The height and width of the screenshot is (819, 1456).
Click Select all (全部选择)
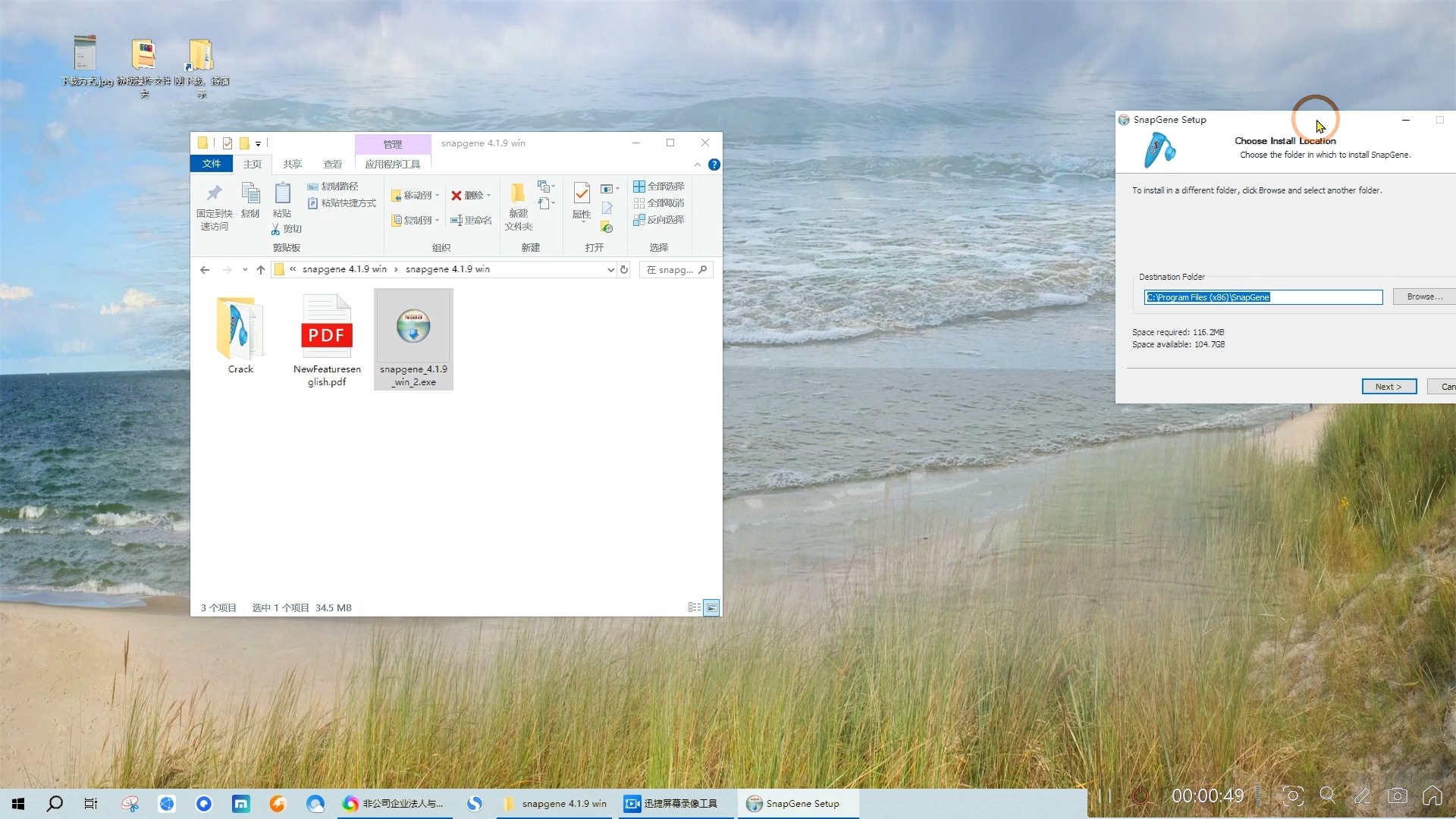(x=658, y=187)
